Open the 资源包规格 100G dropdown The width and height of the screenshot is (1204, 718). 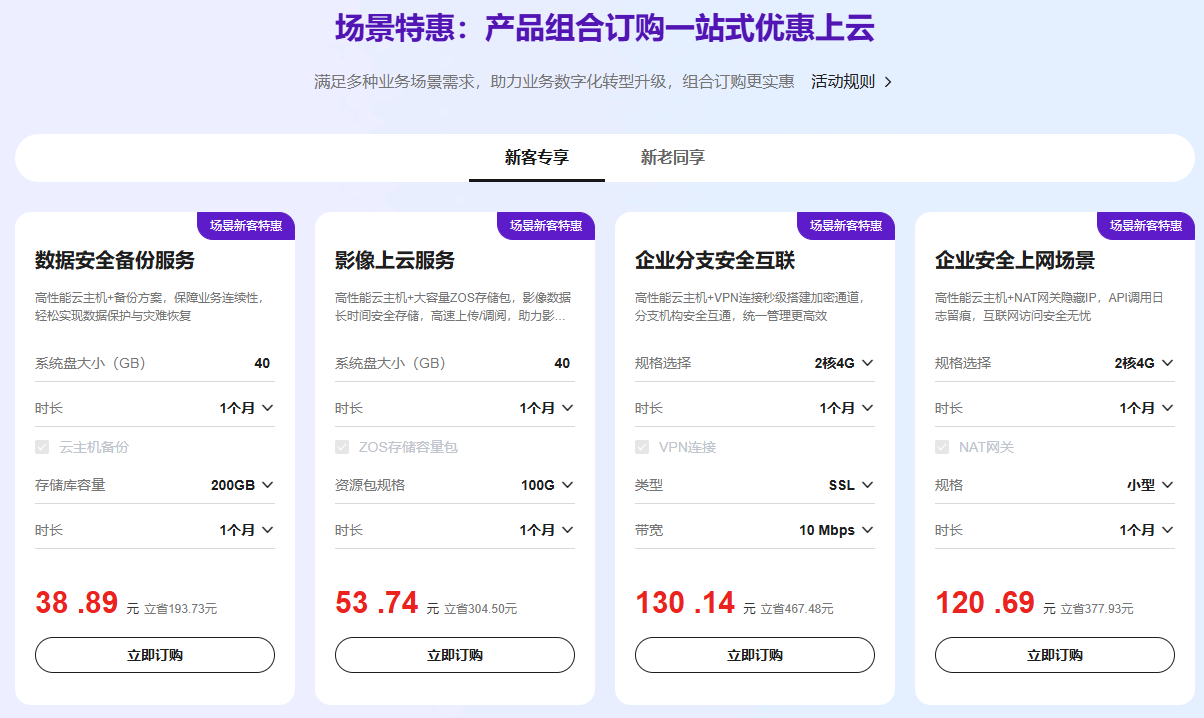(x=455, y=485)
